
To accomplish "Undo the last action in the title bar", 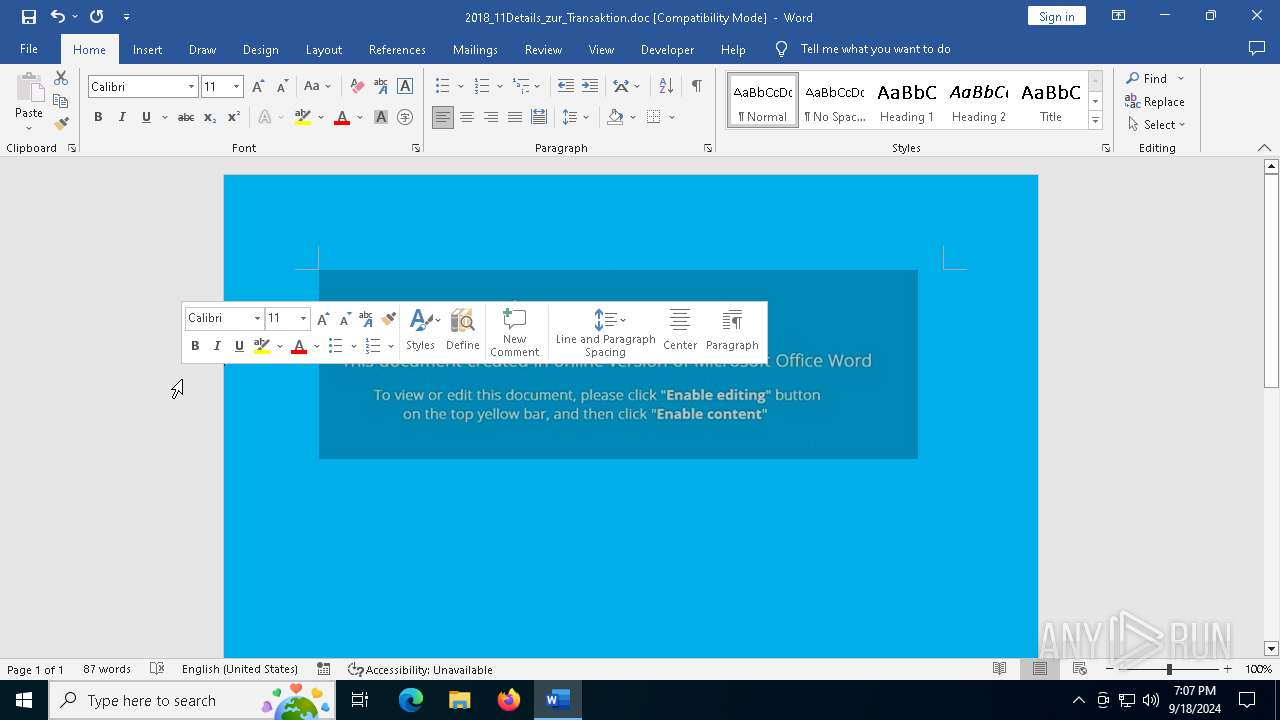I will [58, 16].
